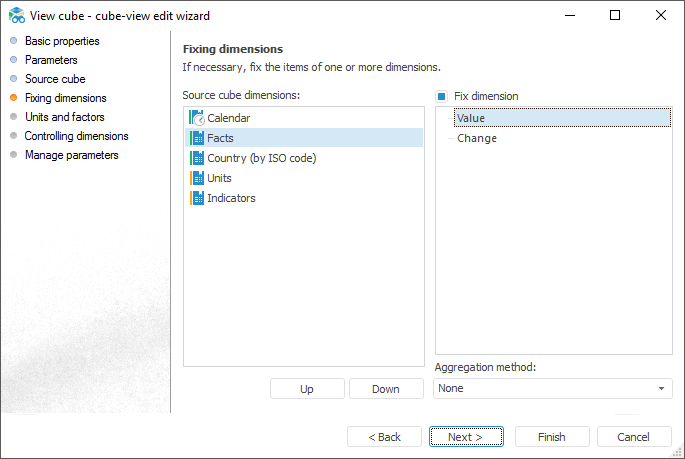Click the Units dimension icon
Viewport: 685px width, 459px height.
click(197, 178)
